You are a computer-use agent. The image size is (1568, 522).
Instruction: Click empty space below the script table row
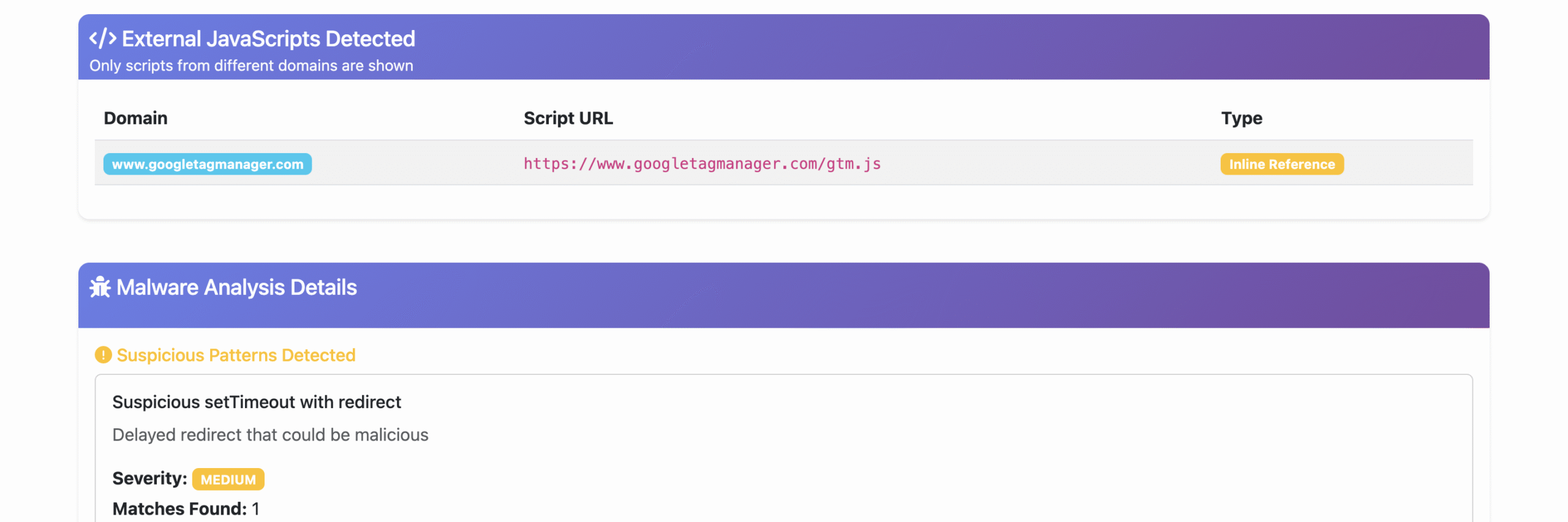click(784, 202)
